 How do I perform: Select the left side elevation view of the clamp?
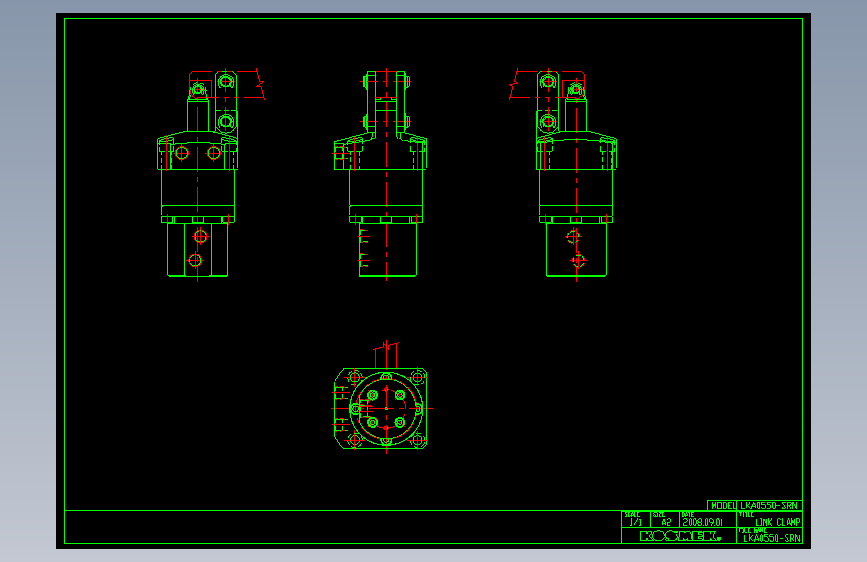(210, 175)
